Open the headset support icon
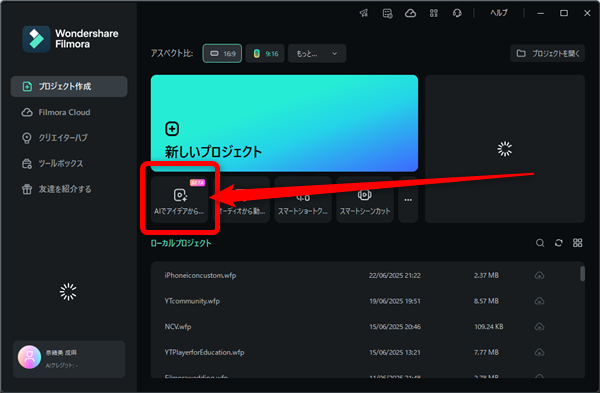The height and width of the screenshot is (393, 600). click(457, 13)
